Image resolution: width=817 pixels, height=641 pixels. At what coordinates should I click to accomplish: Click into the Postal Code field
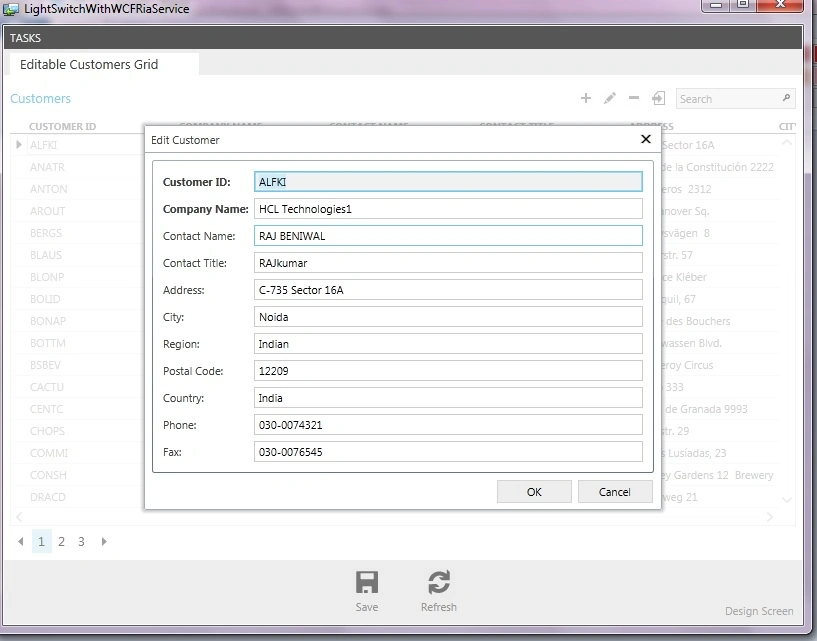pyautogui.click(x=448, y=371)
